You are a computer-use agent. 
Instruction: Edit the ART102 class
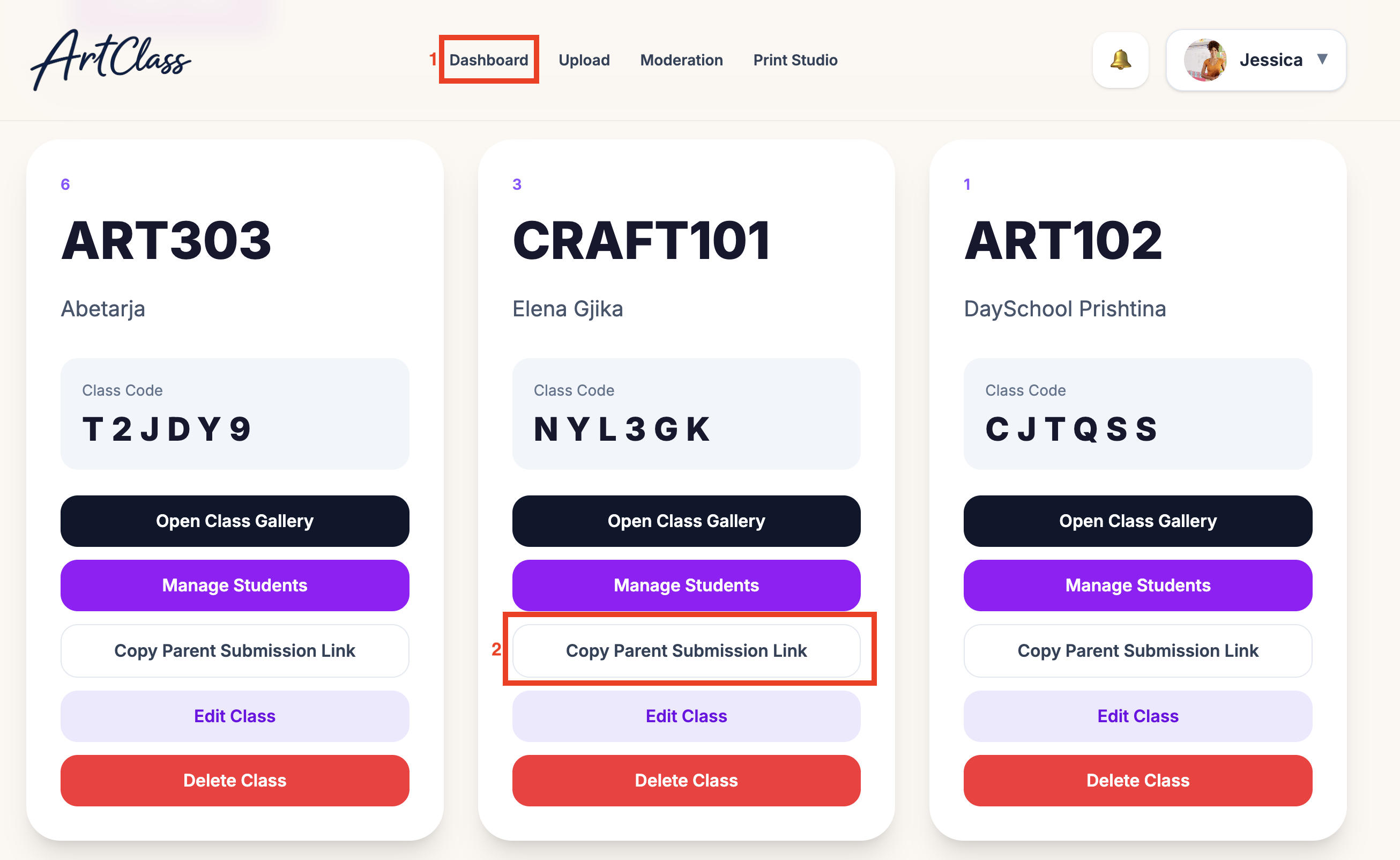(1138, 716)
